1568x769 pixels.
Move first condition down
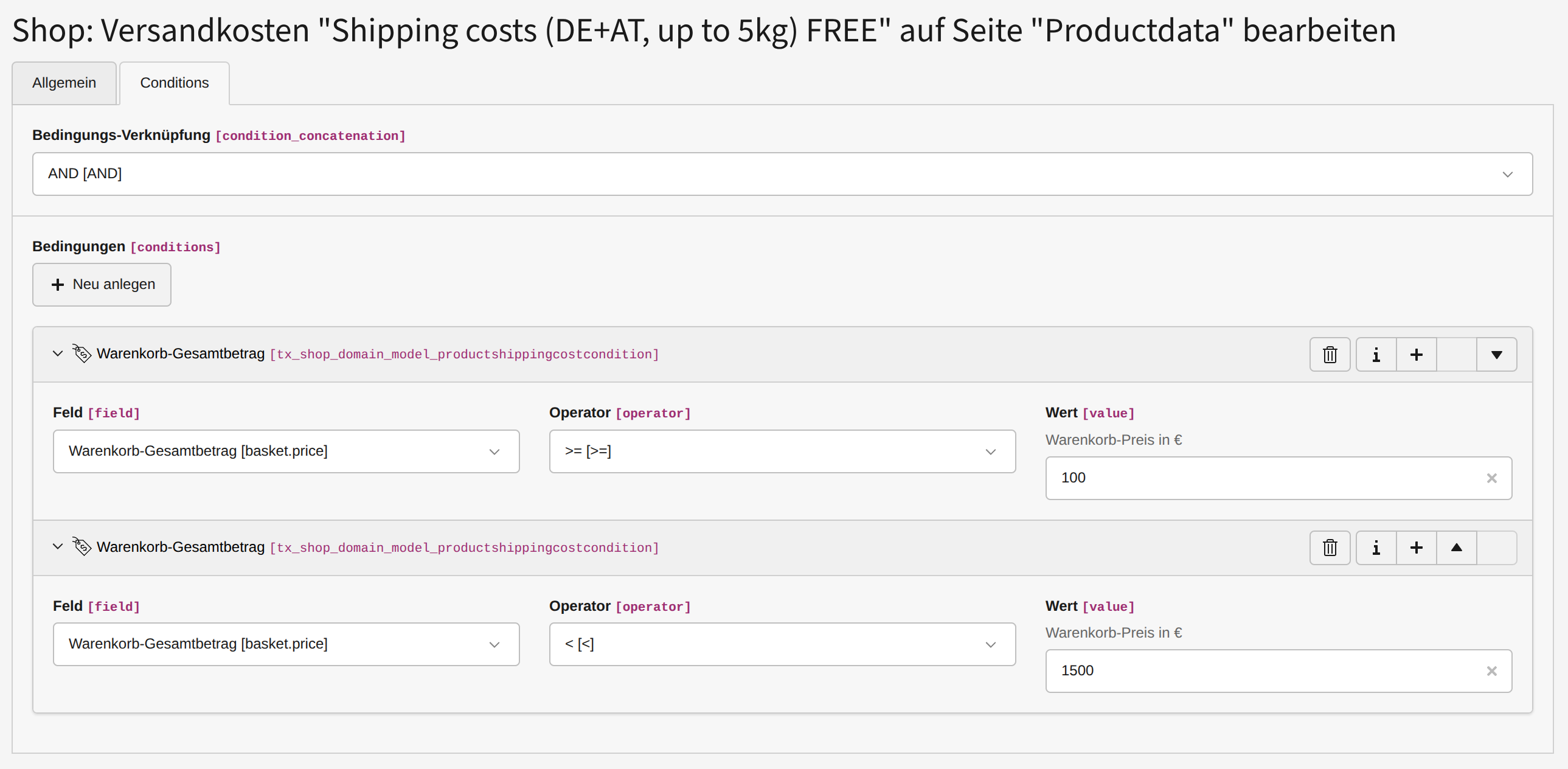(1496, 354)
